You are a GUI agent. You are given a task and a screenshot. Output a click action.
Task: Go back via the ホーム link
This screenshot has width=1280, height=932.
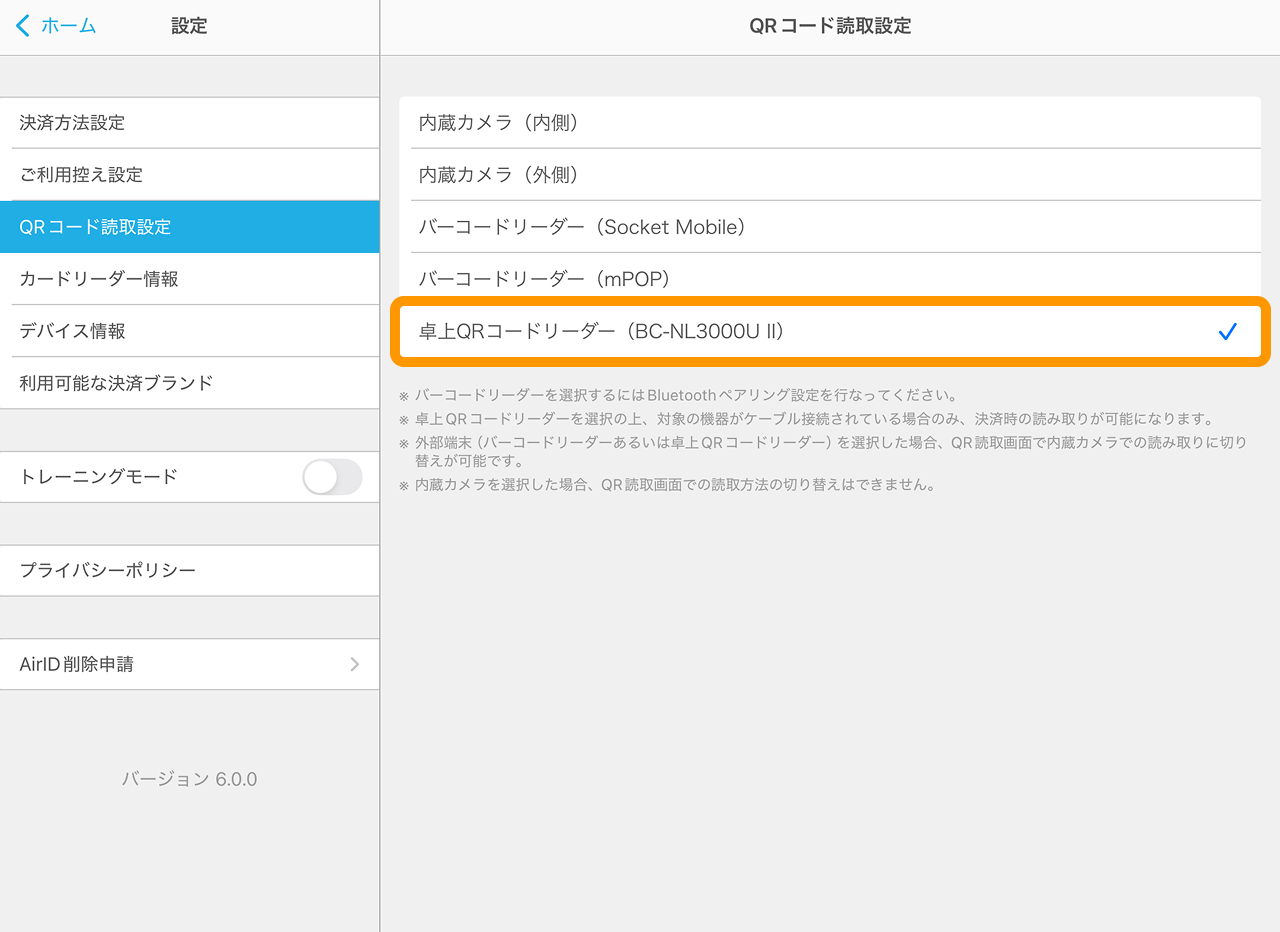point(68,26)
